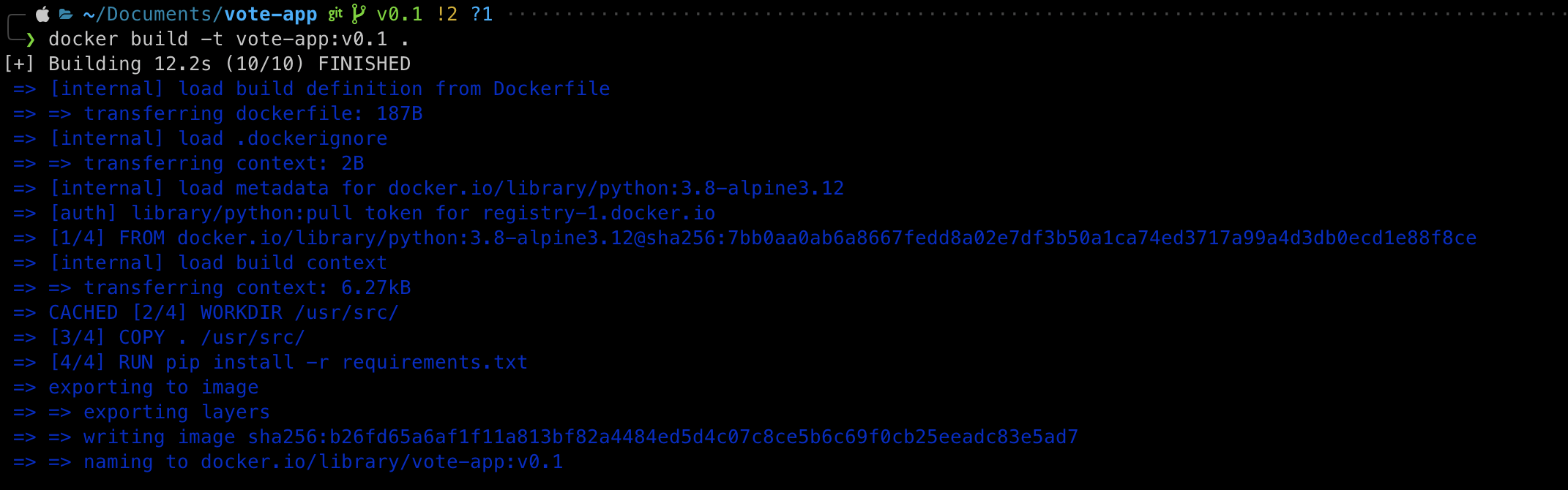Click the !2 modified files indicator
The width and height of the screenshot is (1568, 490).
tap(447, 14)
